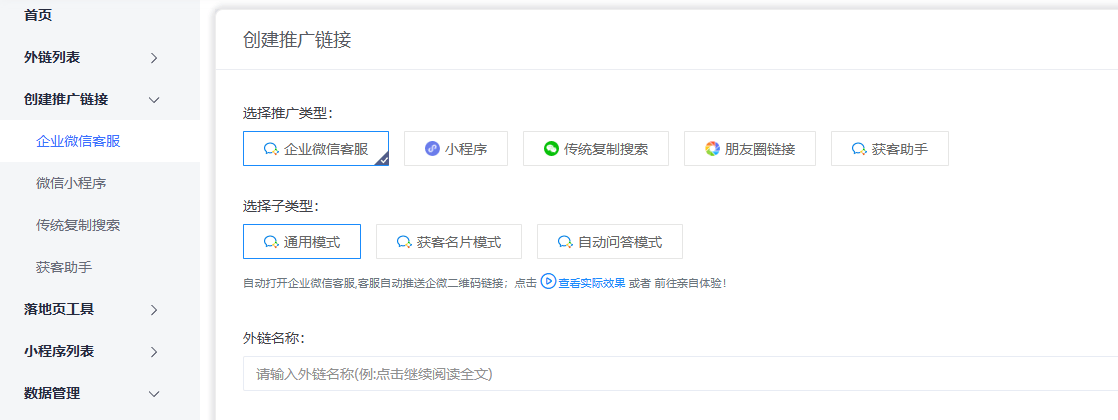1118x420 pixels.
Task: Click the 获客名片模式 chat icon
Action: click(404, 242)
